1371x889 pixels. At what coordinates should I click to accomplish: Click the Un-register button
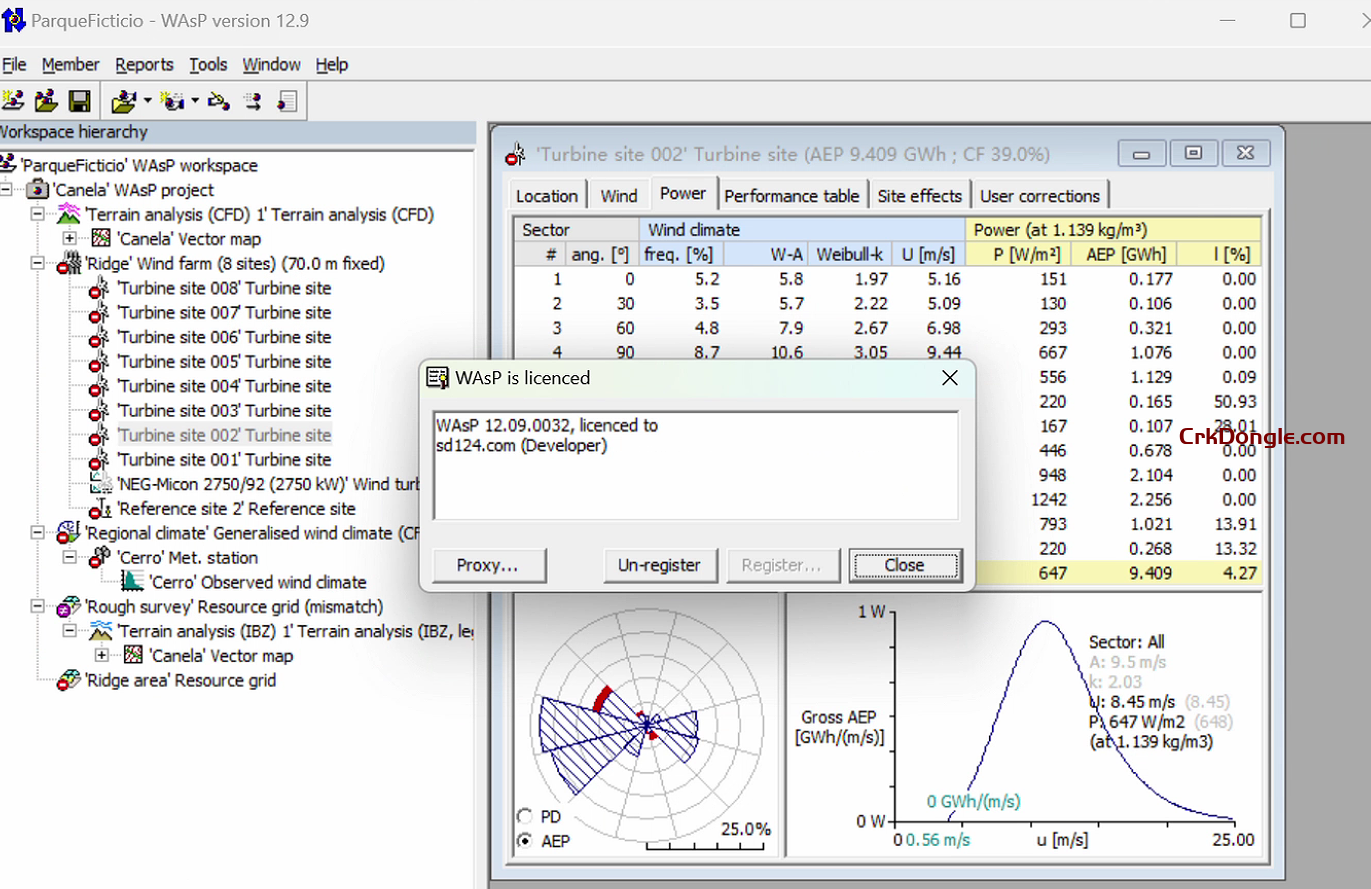click(x=659, y=565)
